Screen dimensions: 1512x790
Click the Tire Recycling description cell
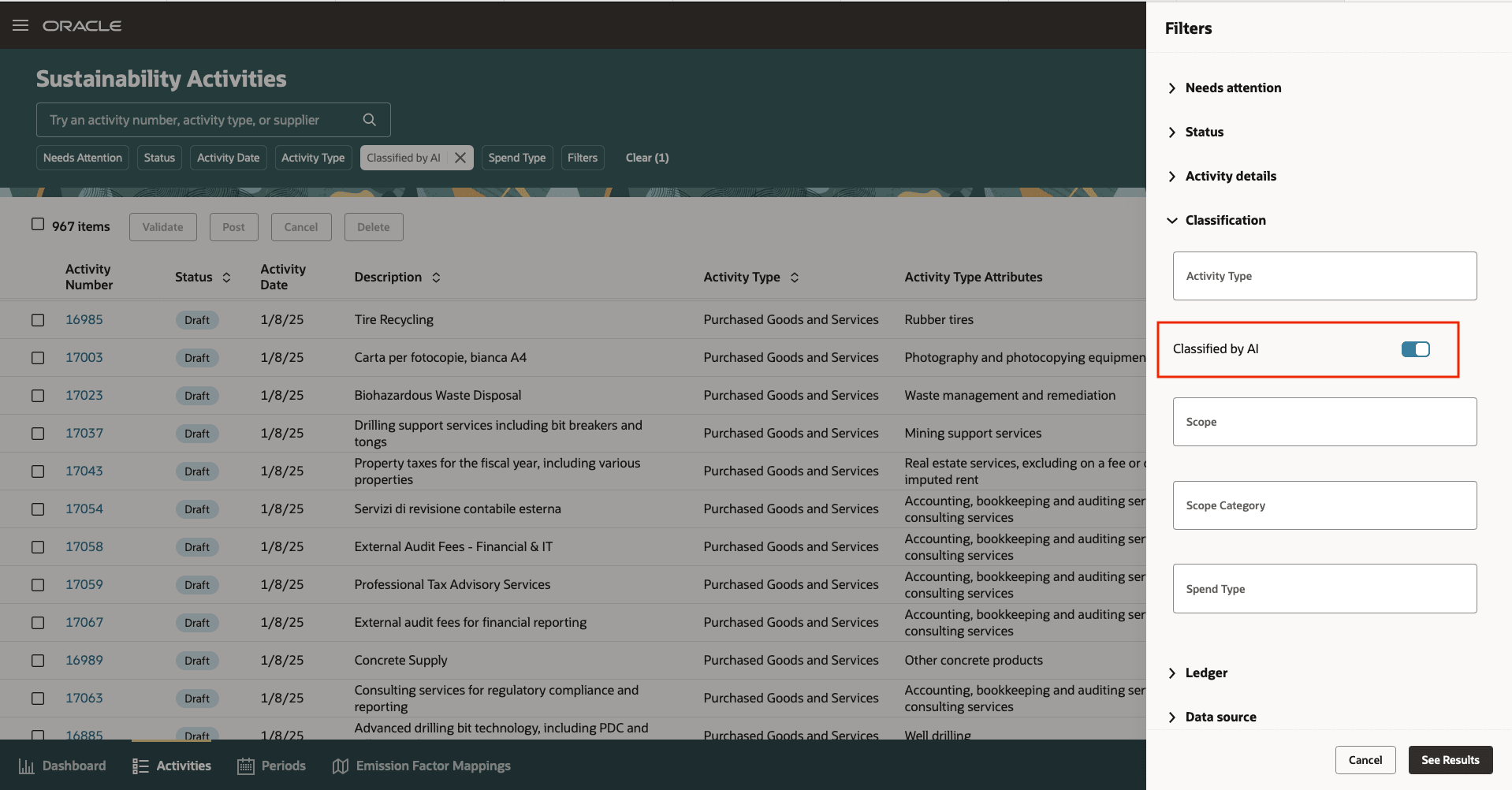394,320
